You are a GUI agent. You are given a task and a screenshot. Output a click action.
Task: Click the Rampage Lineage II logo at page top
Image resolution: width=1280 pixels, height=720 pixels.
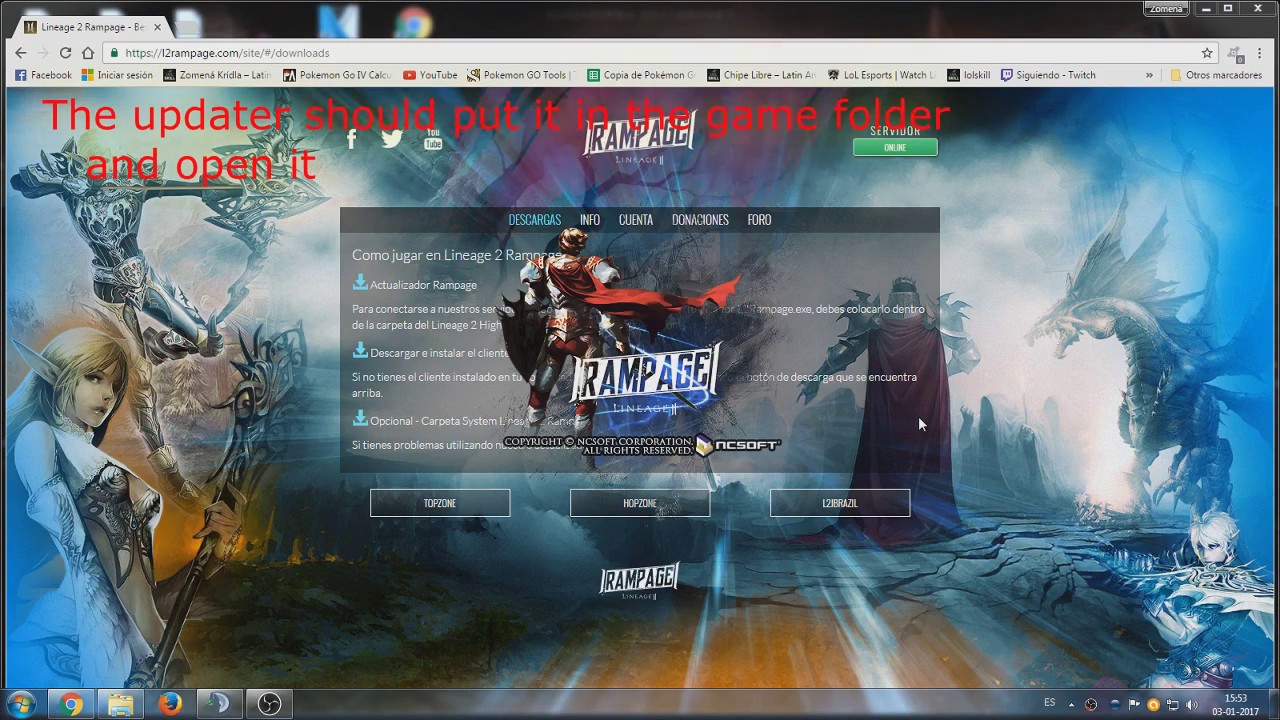(639, 138)
